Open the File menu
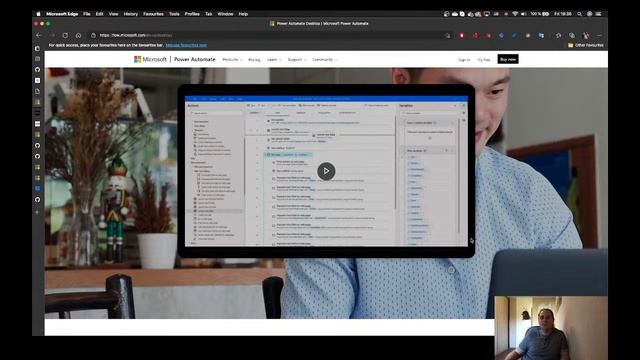This screenshot has width=640, height=360. 87,14
